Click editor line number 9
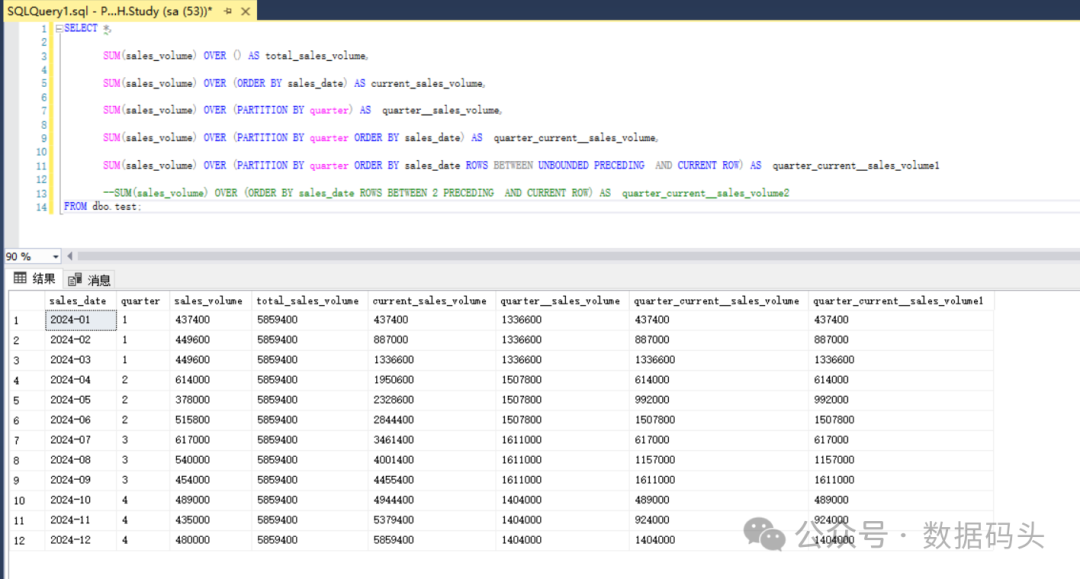This screenshot has height=579, width=1080. pyautogui.click(x=43, y=138)
